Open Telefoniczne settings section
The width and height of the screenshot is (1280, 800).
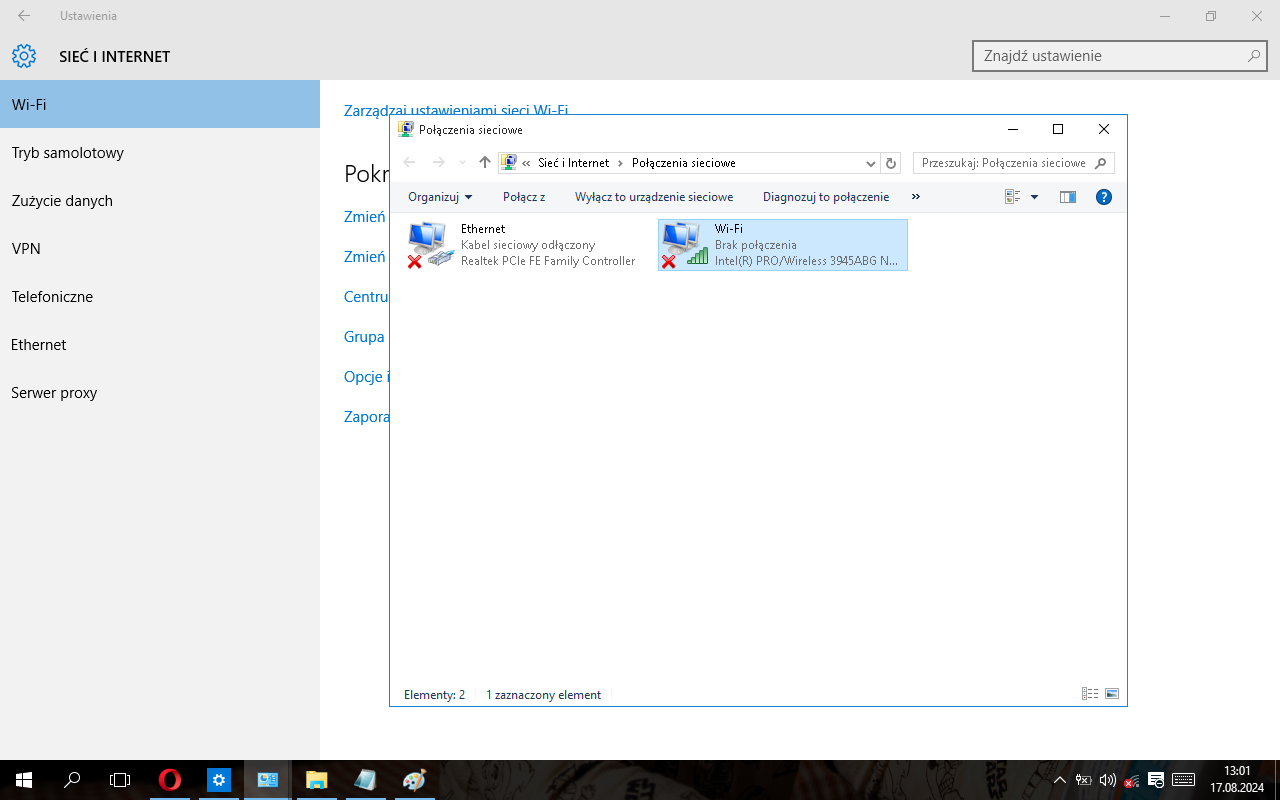[160, 296]
